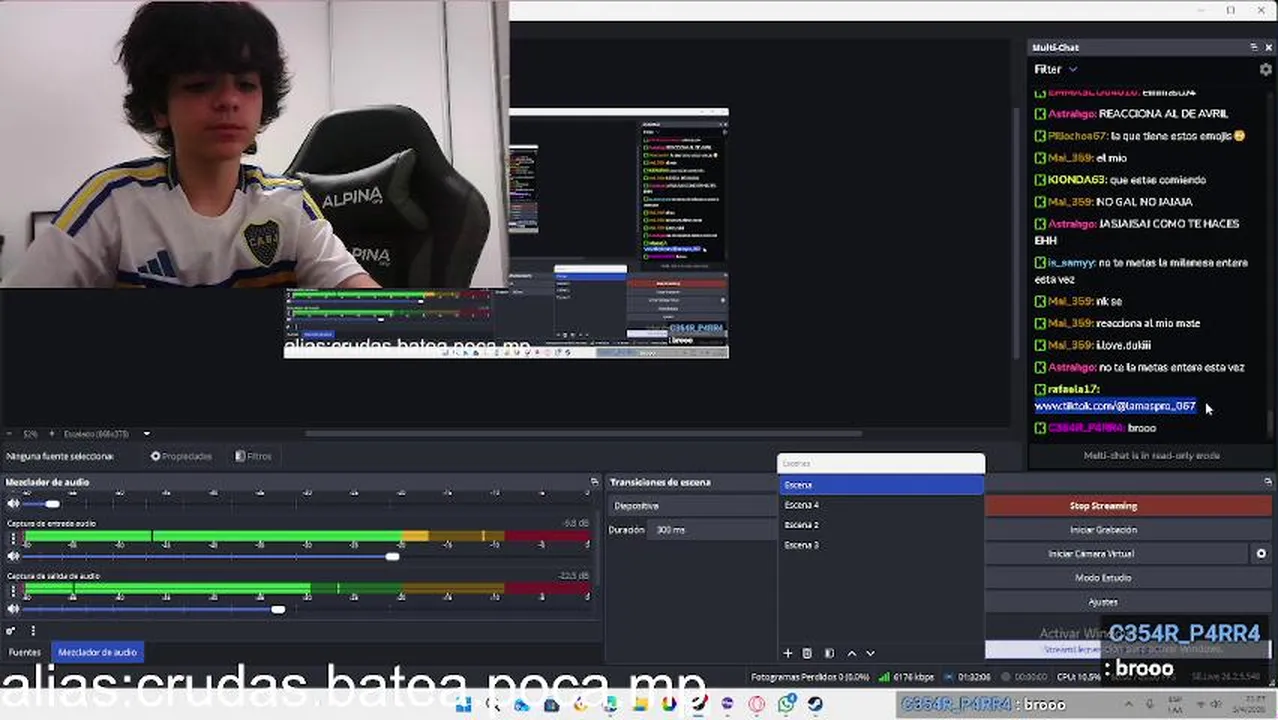This screenshot has width=1278, height=720.
Task: Select Escena 2 in scenes list
Action: pos(881,525)
